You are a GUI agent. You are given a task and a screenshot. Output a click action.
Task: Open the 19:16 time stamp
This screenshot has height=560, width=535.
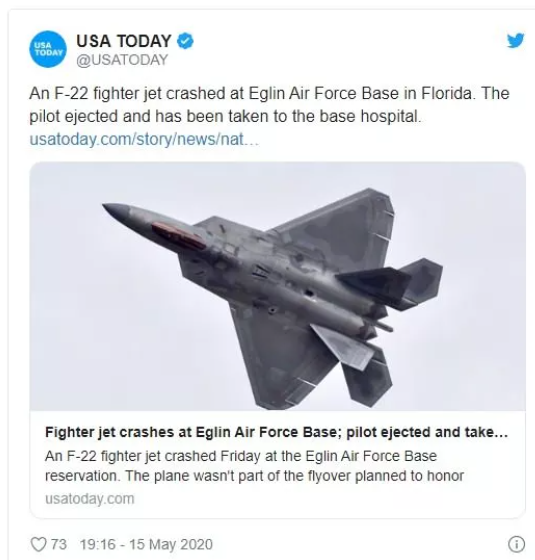coord(98,545)
